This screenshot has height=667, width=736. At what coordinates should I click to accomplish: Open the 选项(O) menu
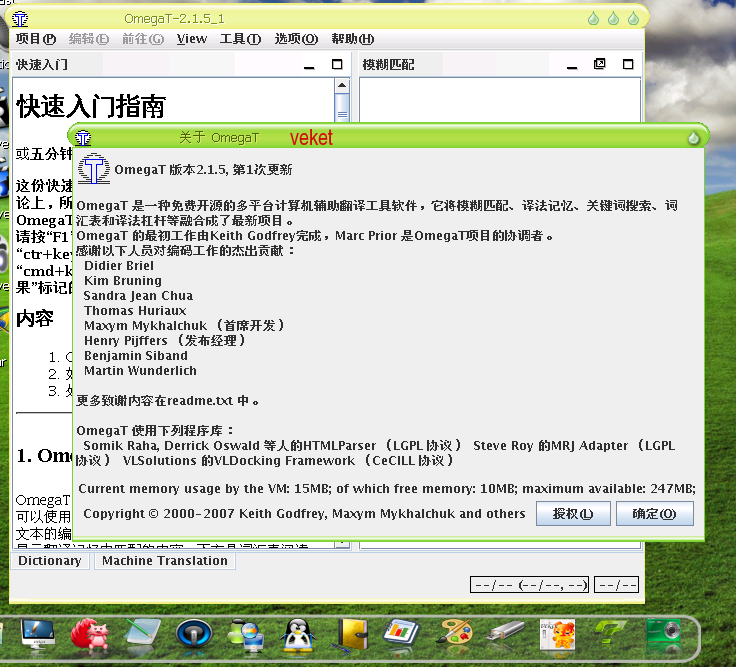[296, 39]
